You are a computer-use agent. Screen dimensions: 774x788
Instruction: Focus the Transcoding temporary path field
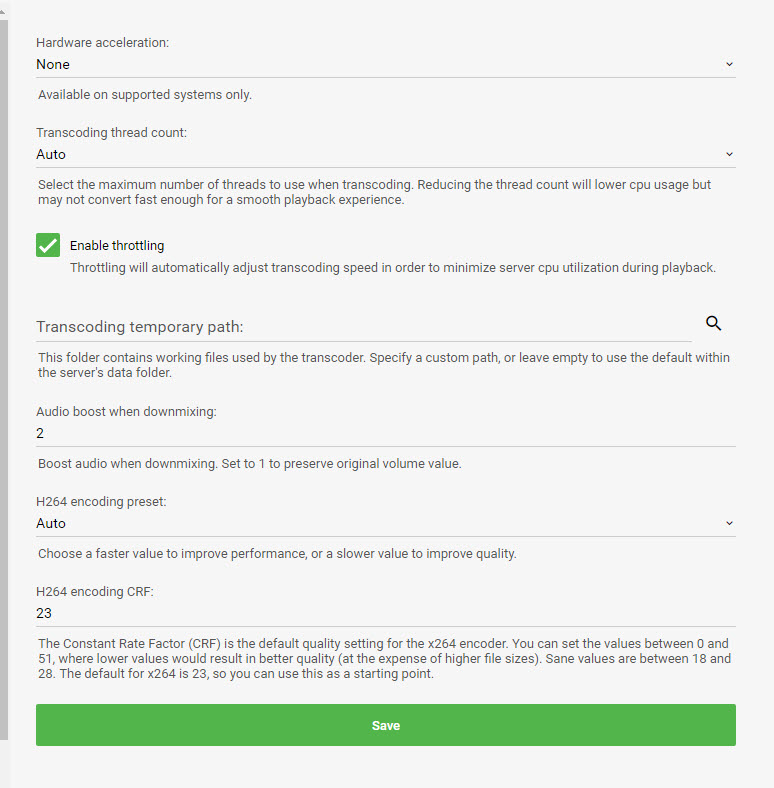click(x=360, y=327)
